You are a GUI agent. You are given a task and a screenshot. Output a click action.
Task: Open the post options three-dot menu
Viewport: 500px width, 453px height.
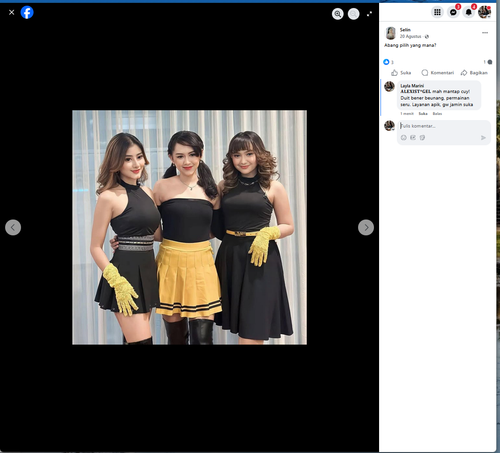(x=485, y=33)
